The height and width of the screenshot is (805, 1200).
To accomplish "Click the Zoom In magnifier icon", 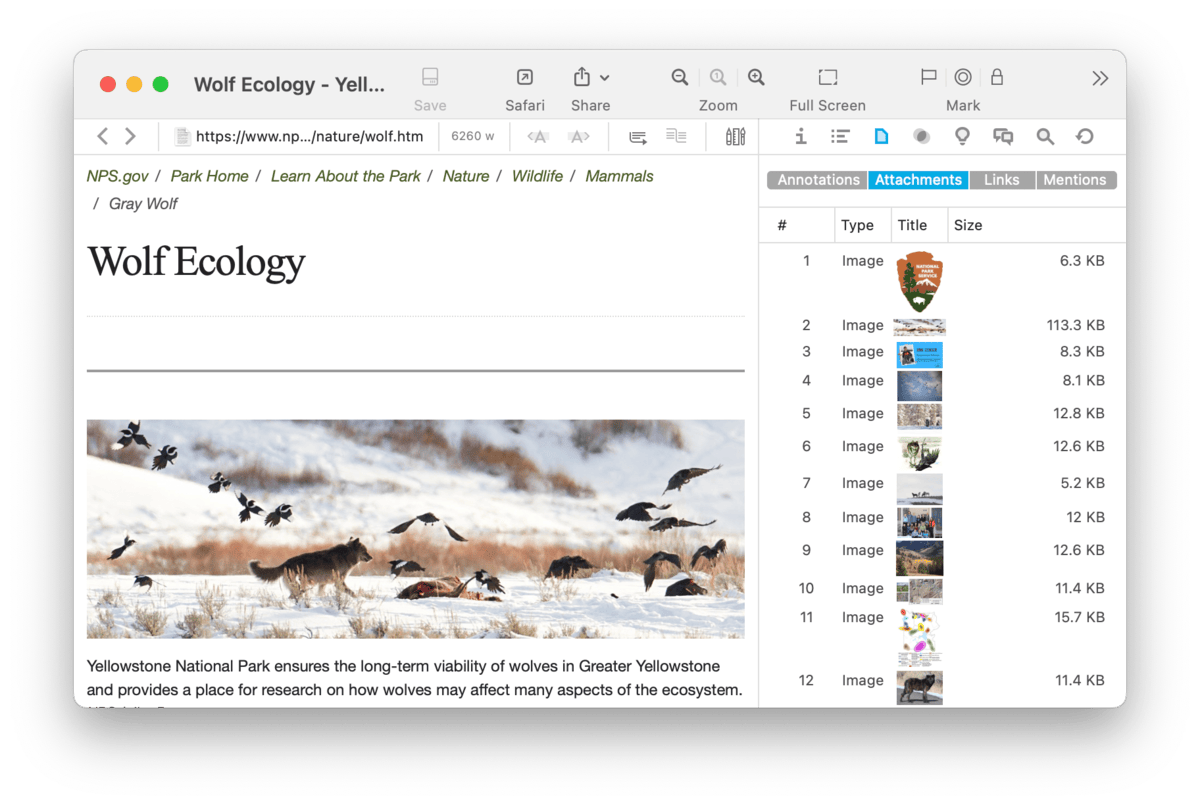I will (756, 78).
